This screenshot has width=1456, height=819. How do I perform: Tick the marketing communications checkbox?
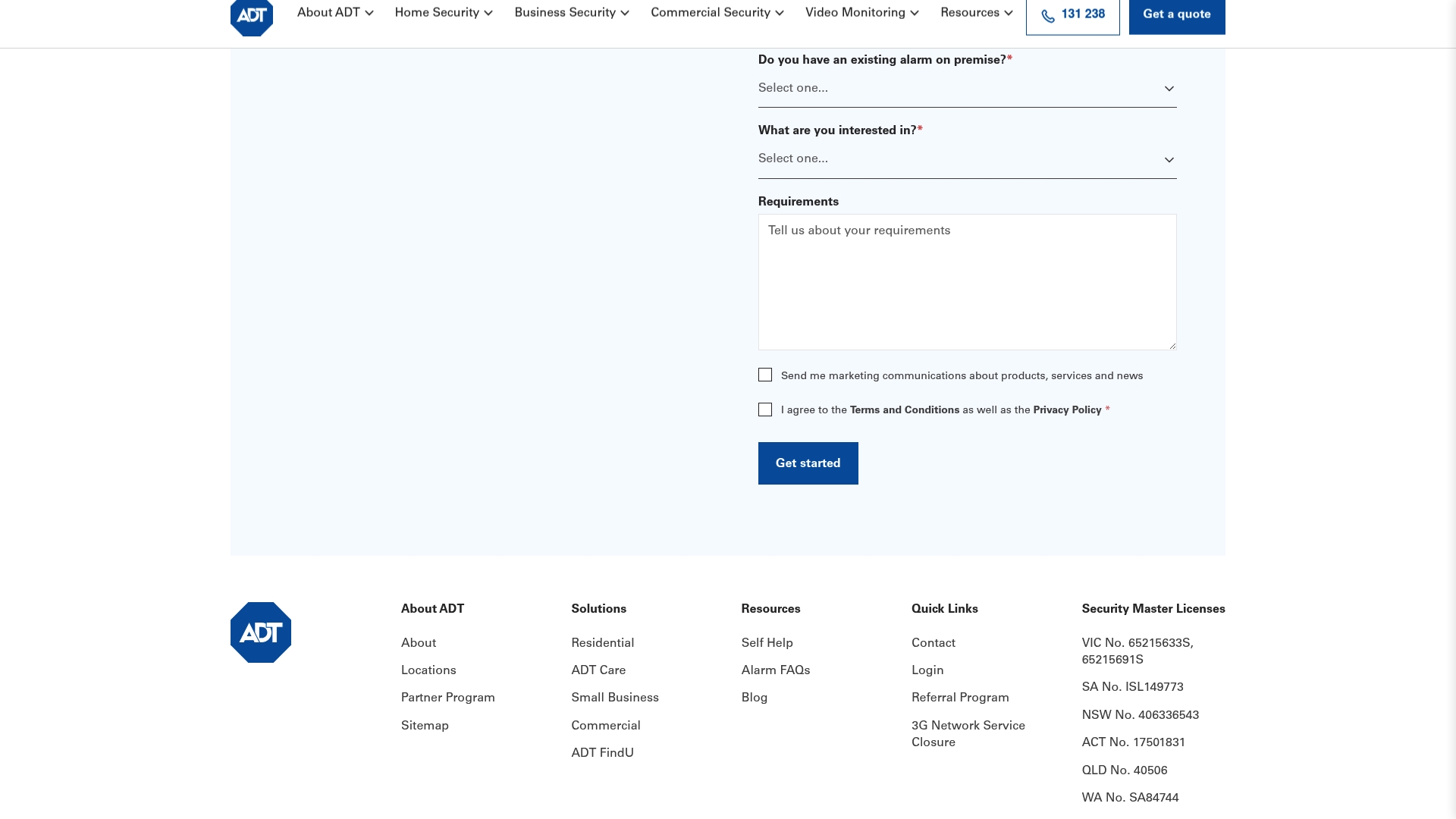pos(765,375)
